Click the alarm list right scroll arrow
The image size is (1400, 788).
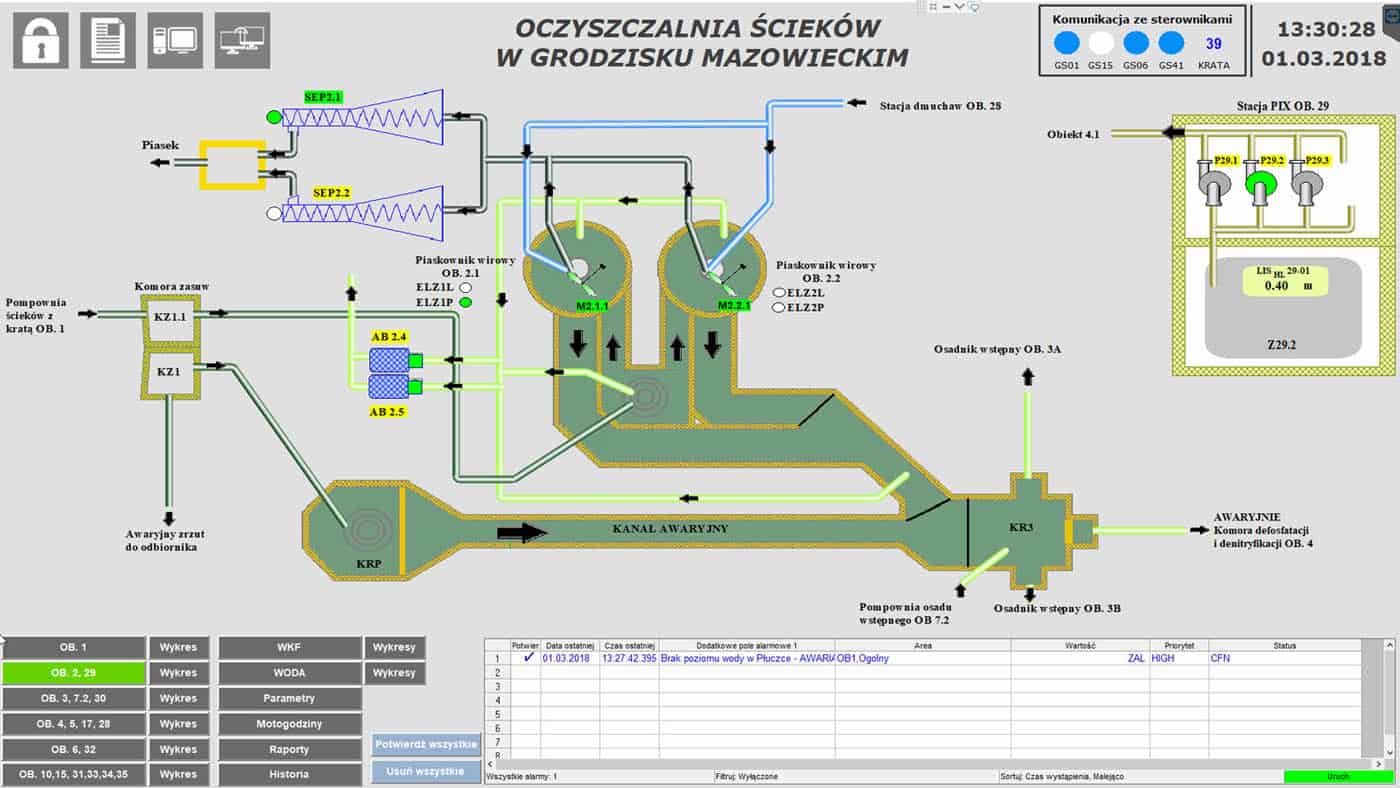point(1376,764)
